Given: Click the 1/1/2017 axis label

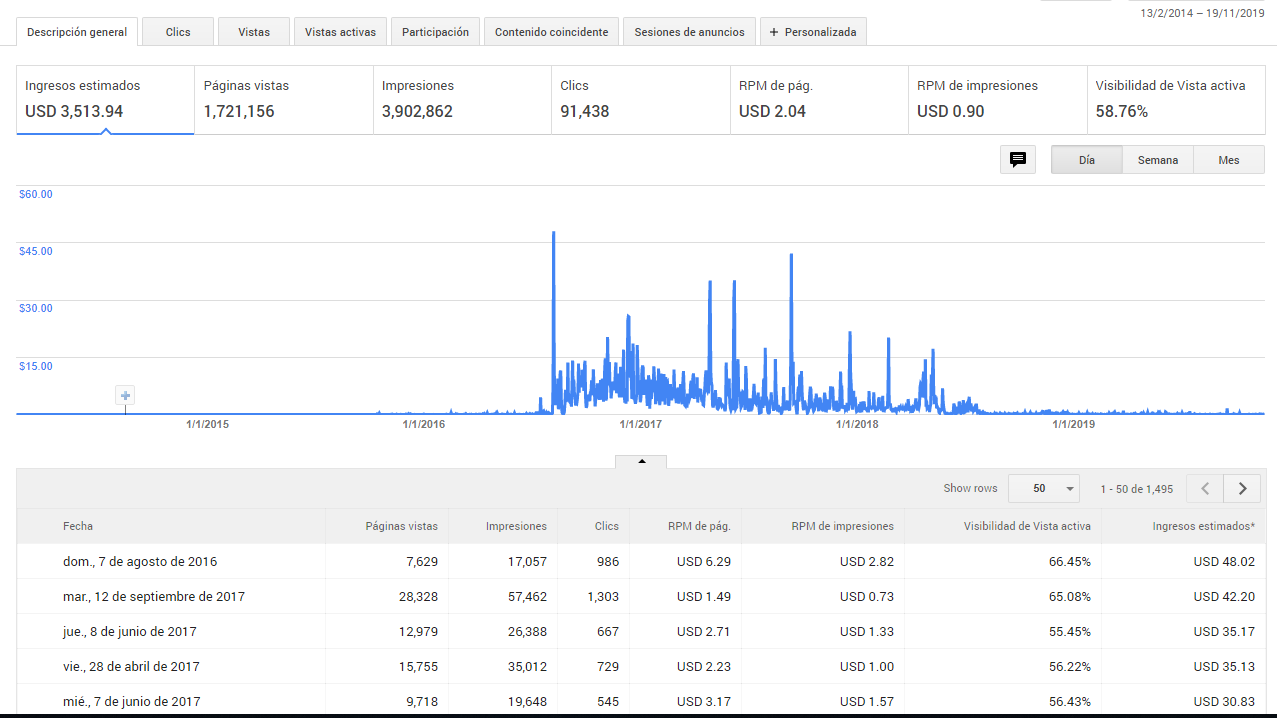Looking at the screenshot, I should (640, 424).
